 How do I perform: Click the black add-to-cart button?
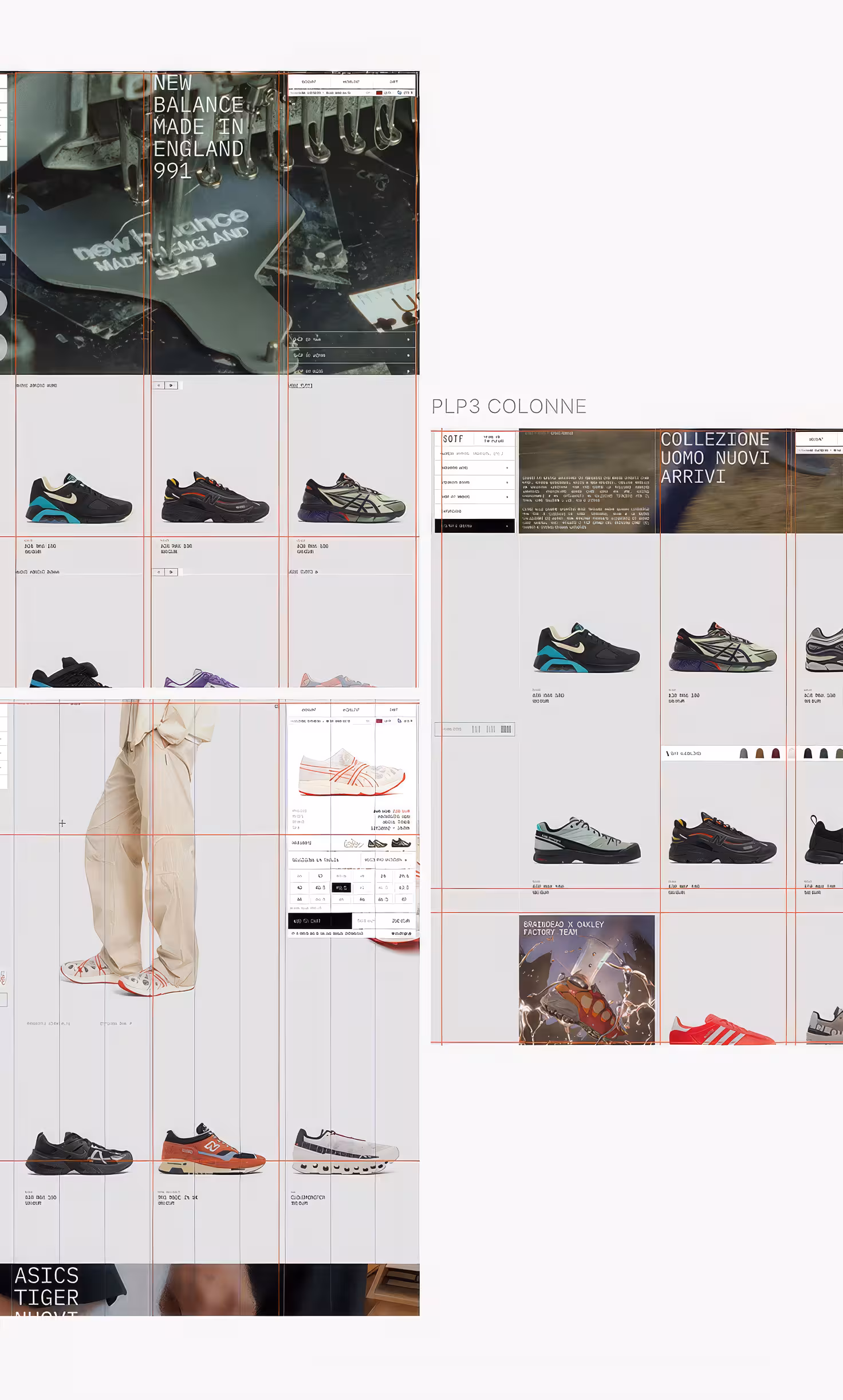click(x=320, y=921)
